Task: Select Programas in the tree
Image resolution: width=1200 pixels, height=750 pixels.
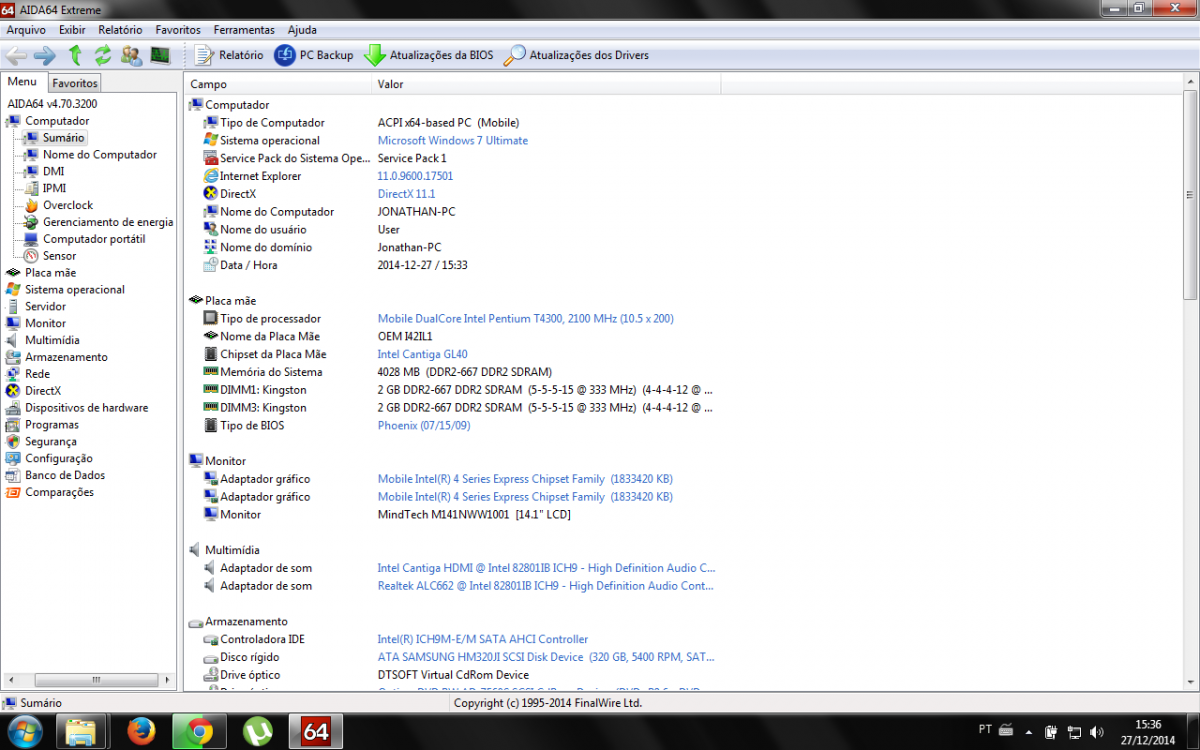Action: pyautogui.click(x=52, y=425)
